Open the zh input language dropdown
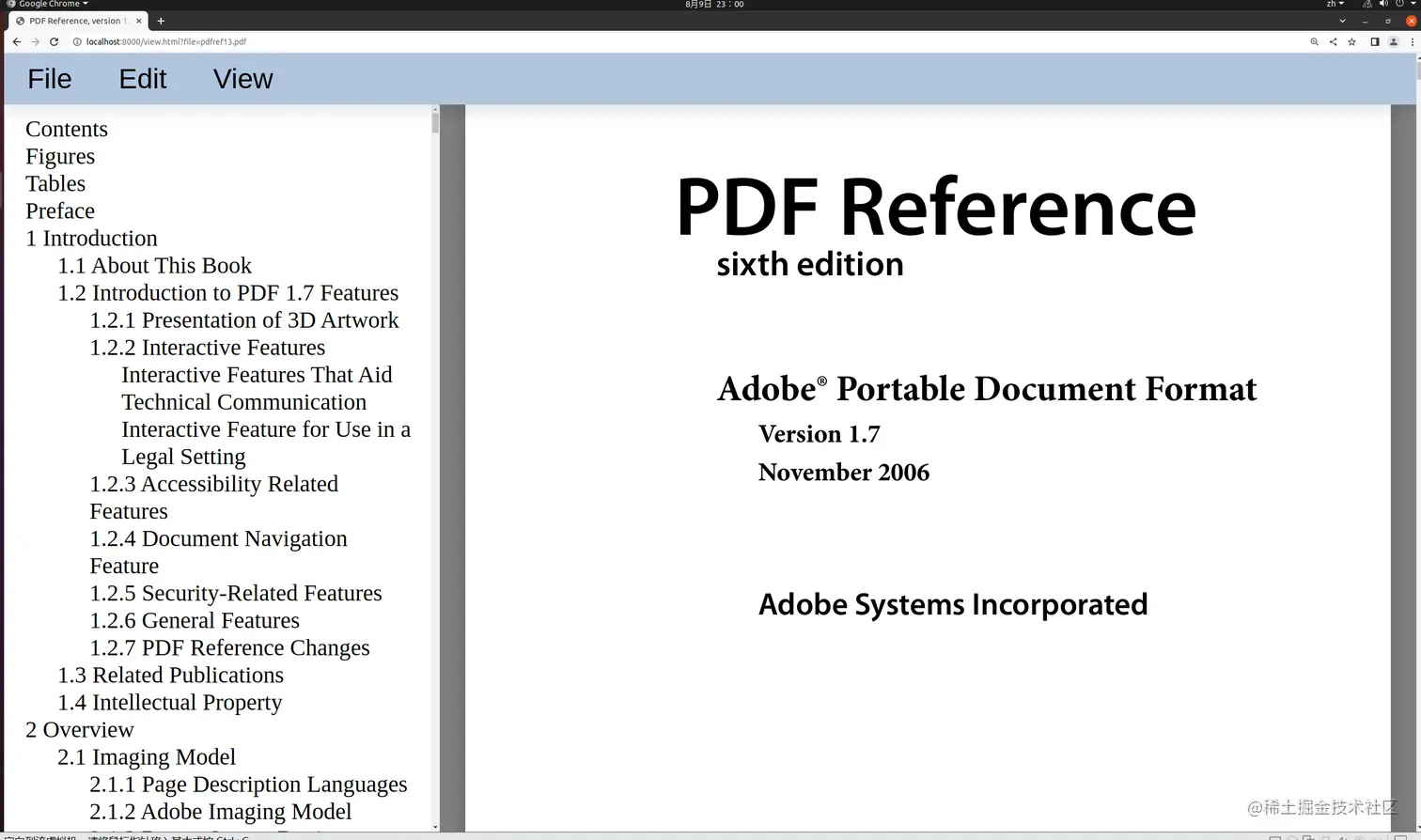The width and height of the screenshot is (1421, 840). pyautogui.click(x=1335, y=5)
